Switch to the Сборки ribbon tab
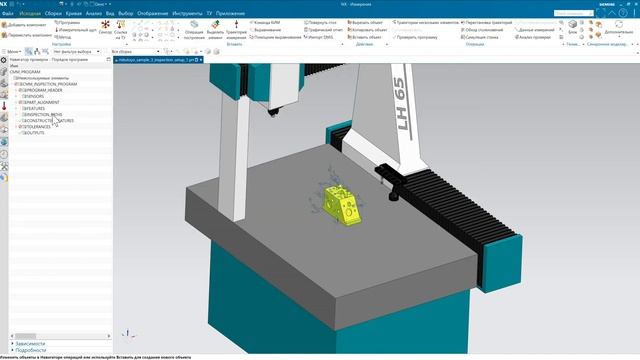Screen dimensions: 640x360 (53, 13)
